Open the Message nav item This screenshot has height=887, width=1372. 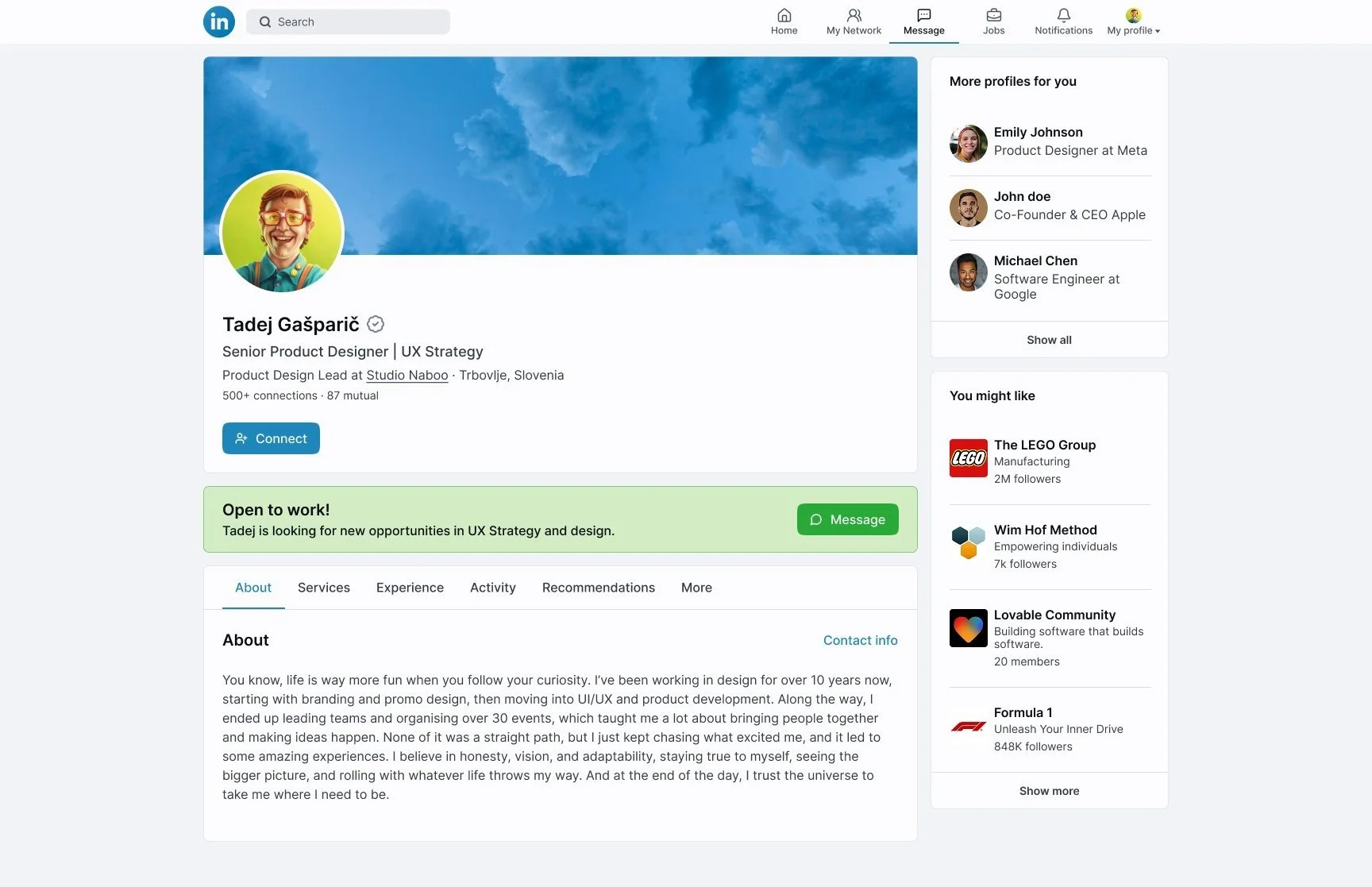click(x=923, y=22)
